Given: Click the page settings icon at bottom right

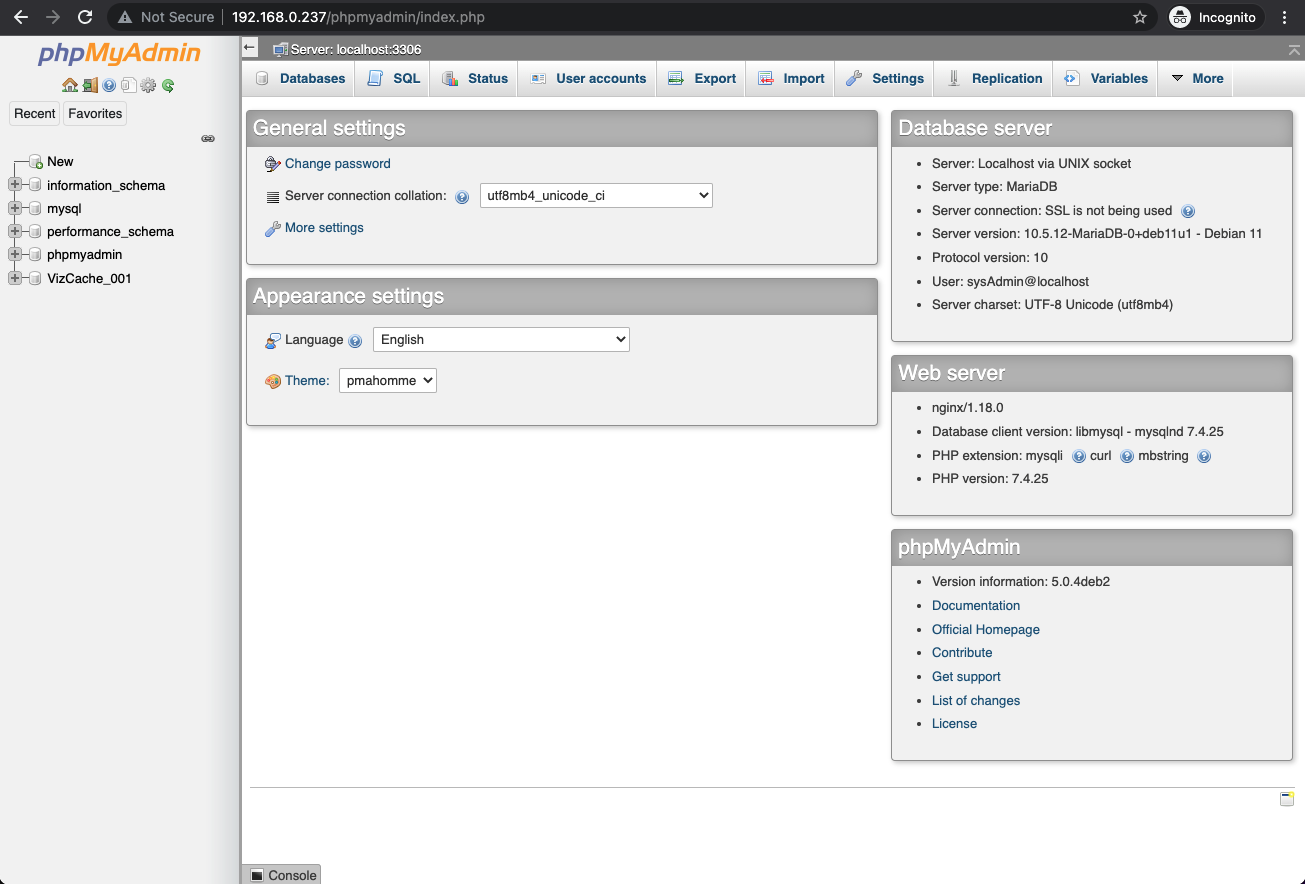Looking at the screenshot, I should (1287, 799).
